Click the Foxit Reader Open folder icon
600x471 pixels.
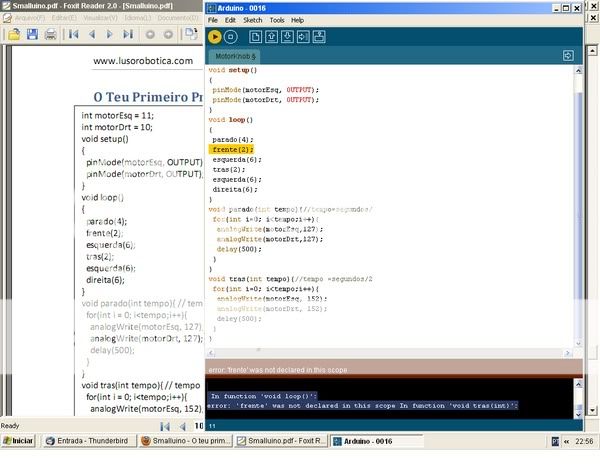(14, 34)
